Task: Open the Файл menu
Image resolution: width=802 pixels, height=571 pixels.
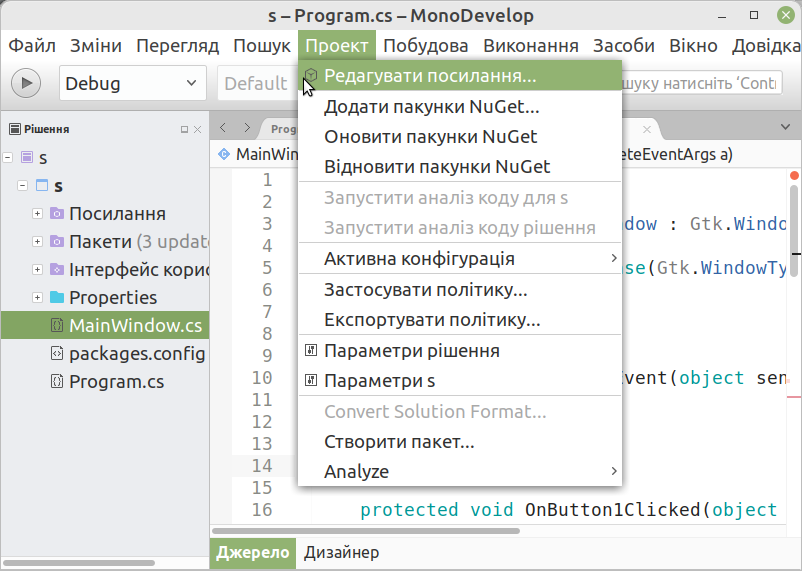Action: (32, 46)
